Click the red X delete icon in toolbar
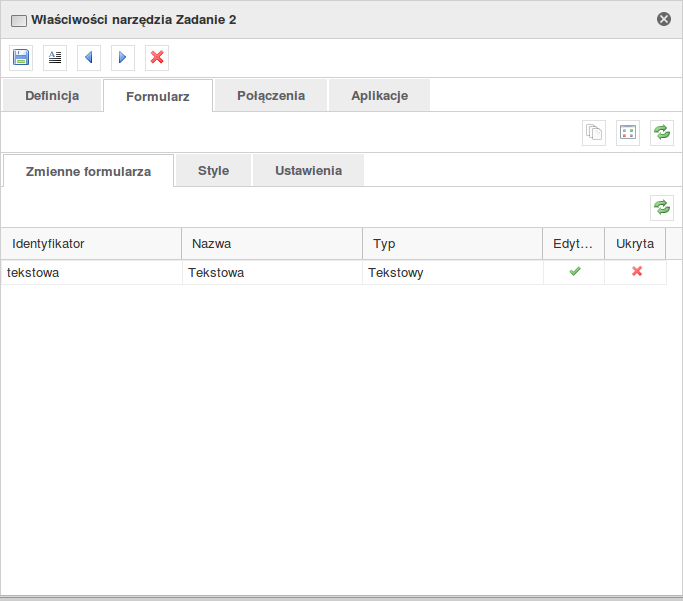The width and height of the screenshot is (683, 601). pos(157,58)
